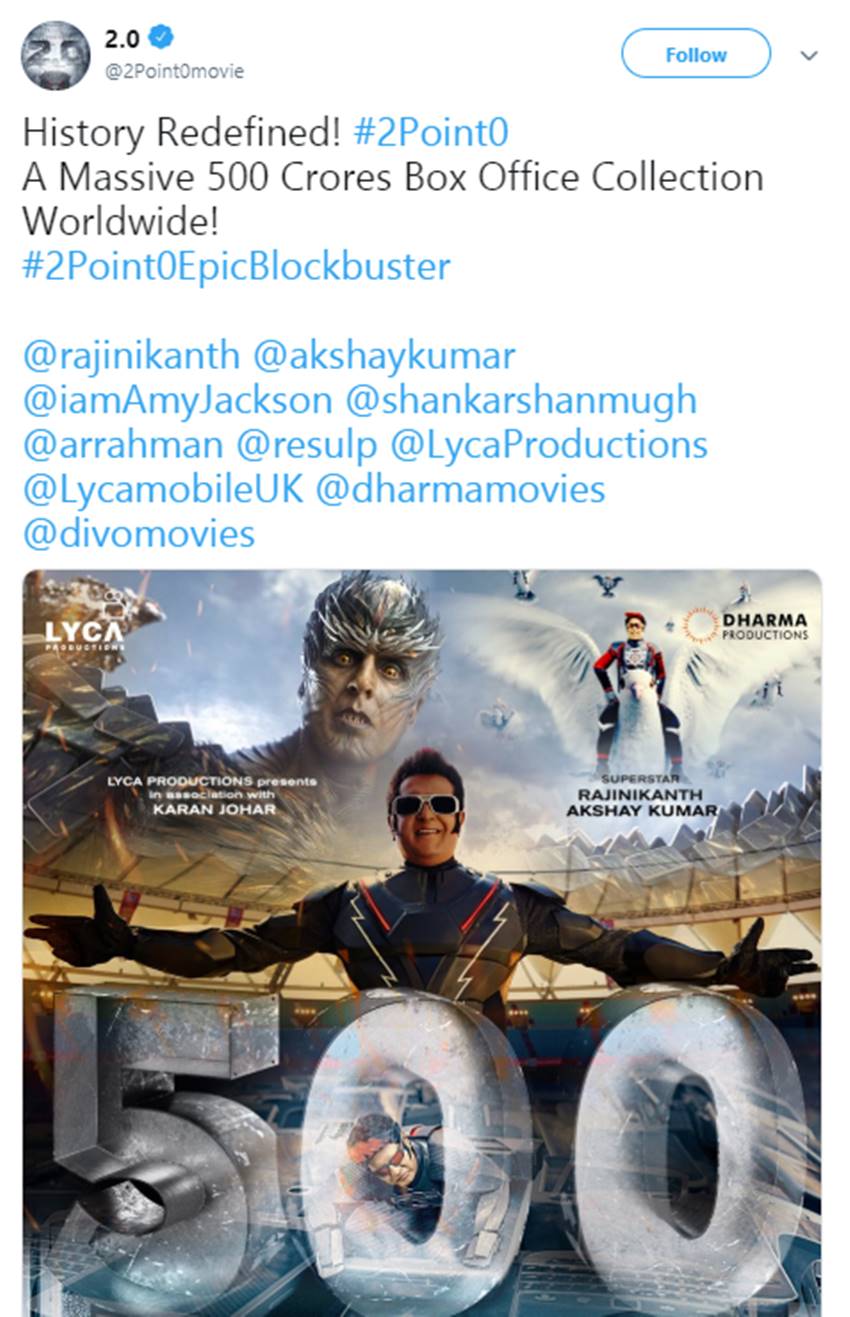Open the @LycaProductions mention link

click(549, 444)
